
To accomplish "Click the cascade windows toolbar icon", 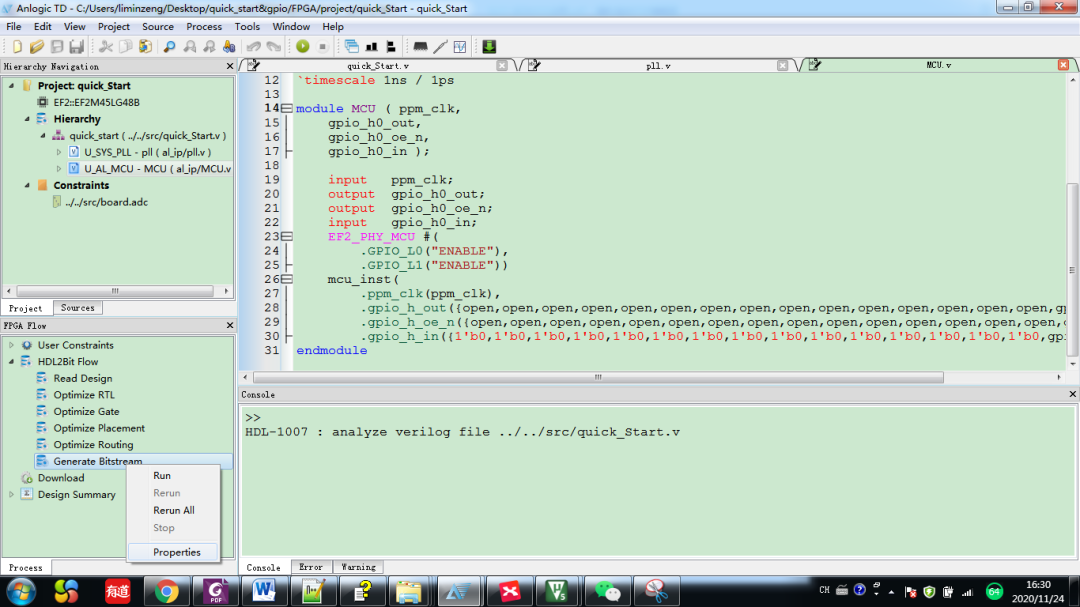I will tap(352, 47).
